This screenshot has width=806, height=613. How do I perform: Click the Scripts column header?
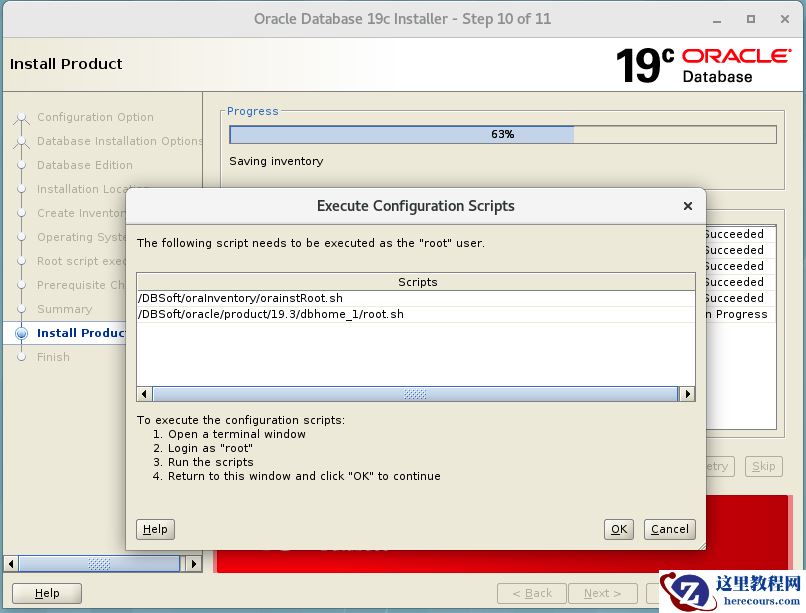pos(416,282)
